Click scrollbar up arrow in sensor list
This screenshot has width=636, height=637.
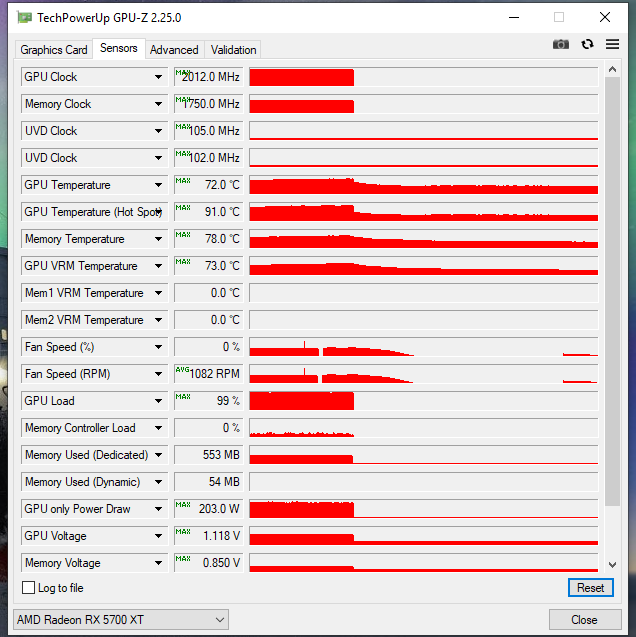tap(612, 69)
